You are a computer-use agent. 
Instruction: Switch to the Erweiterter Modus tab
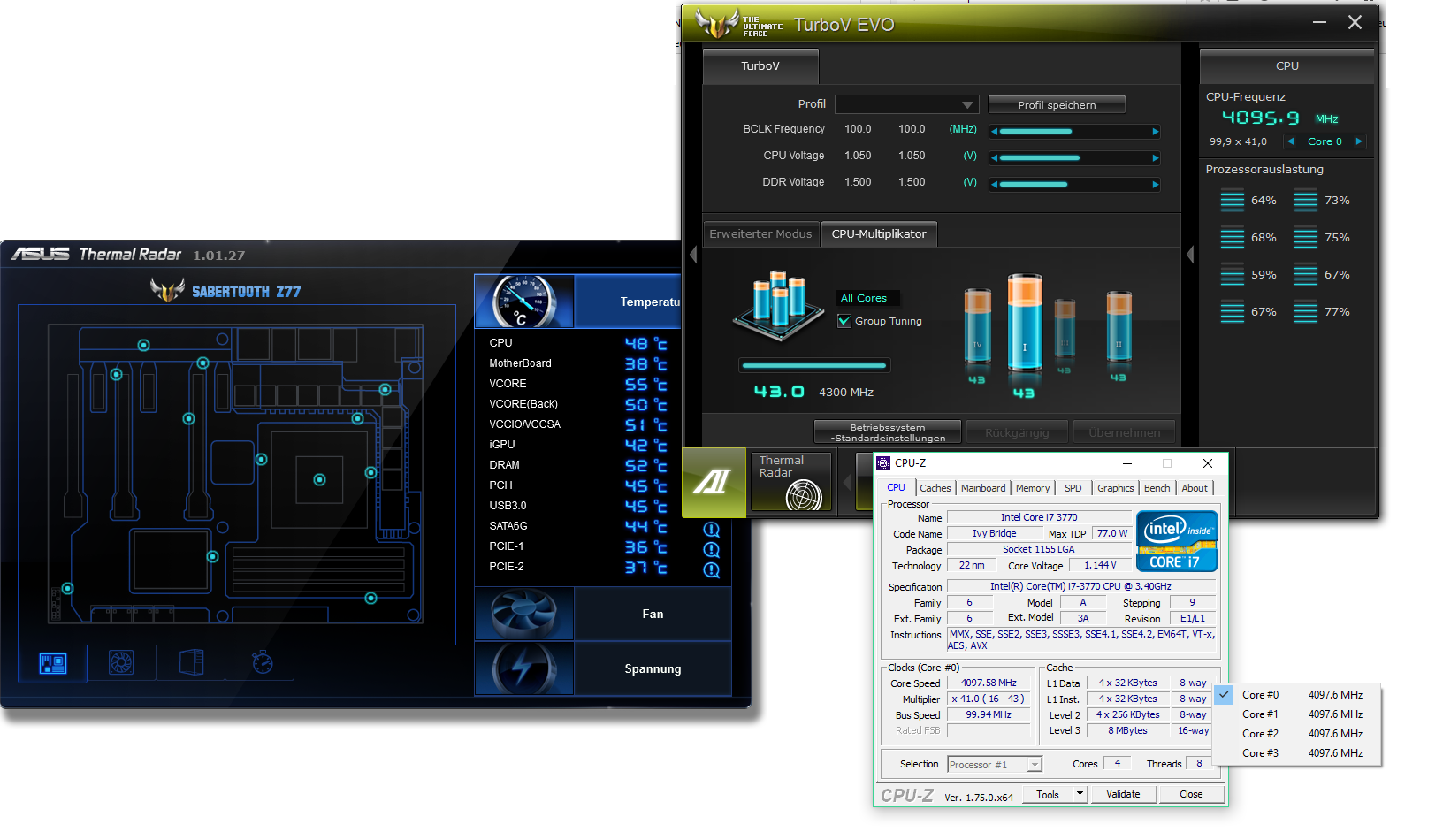click(760, 234)
